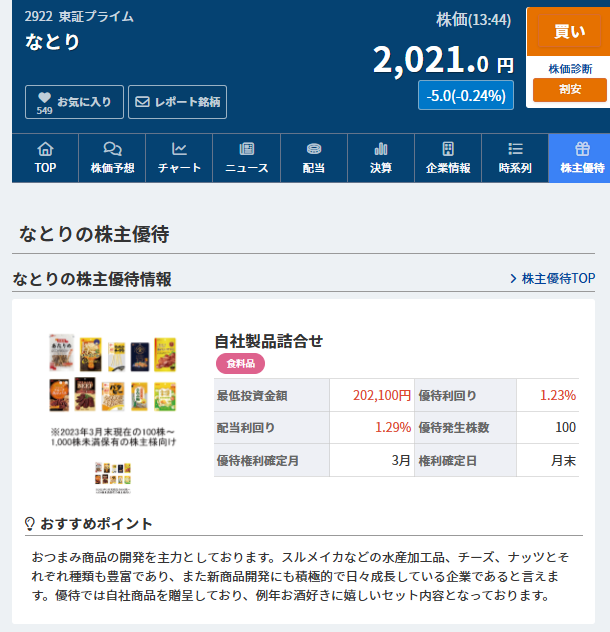Image resolution: width=610 pixels, height=632 pixels.
Task: Click the newspaper icon for ニュース
Action: click(246, 149)
